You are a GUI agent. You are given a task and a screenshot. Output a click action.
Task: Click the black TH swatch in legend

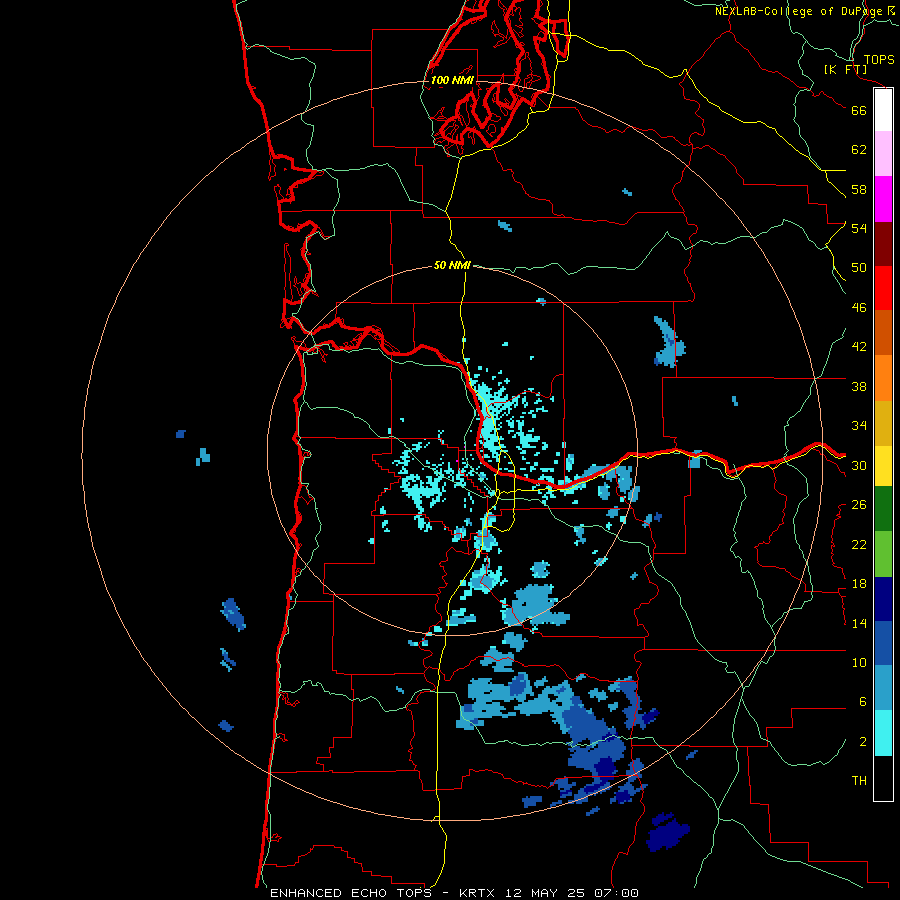[x=883, y=778]
